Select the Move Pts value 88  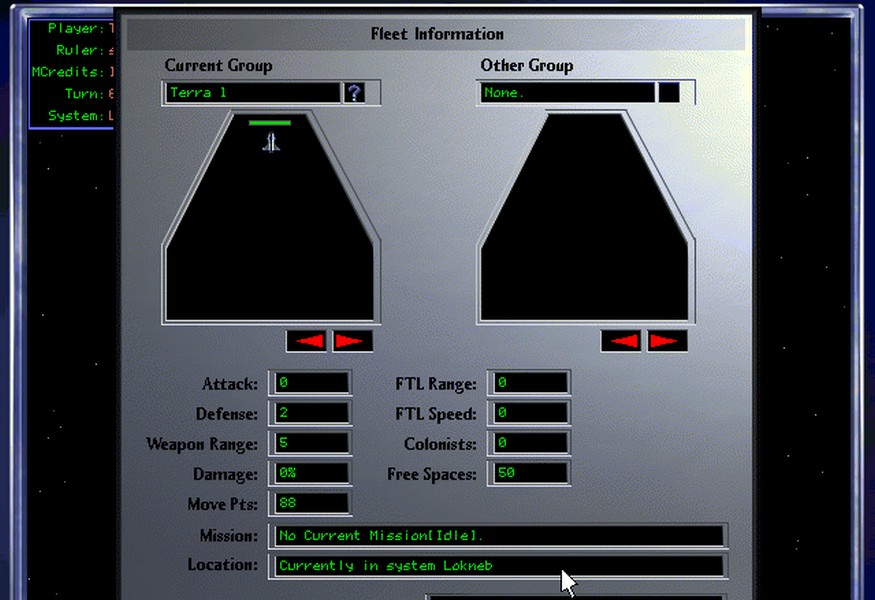(x=309, y=504)
